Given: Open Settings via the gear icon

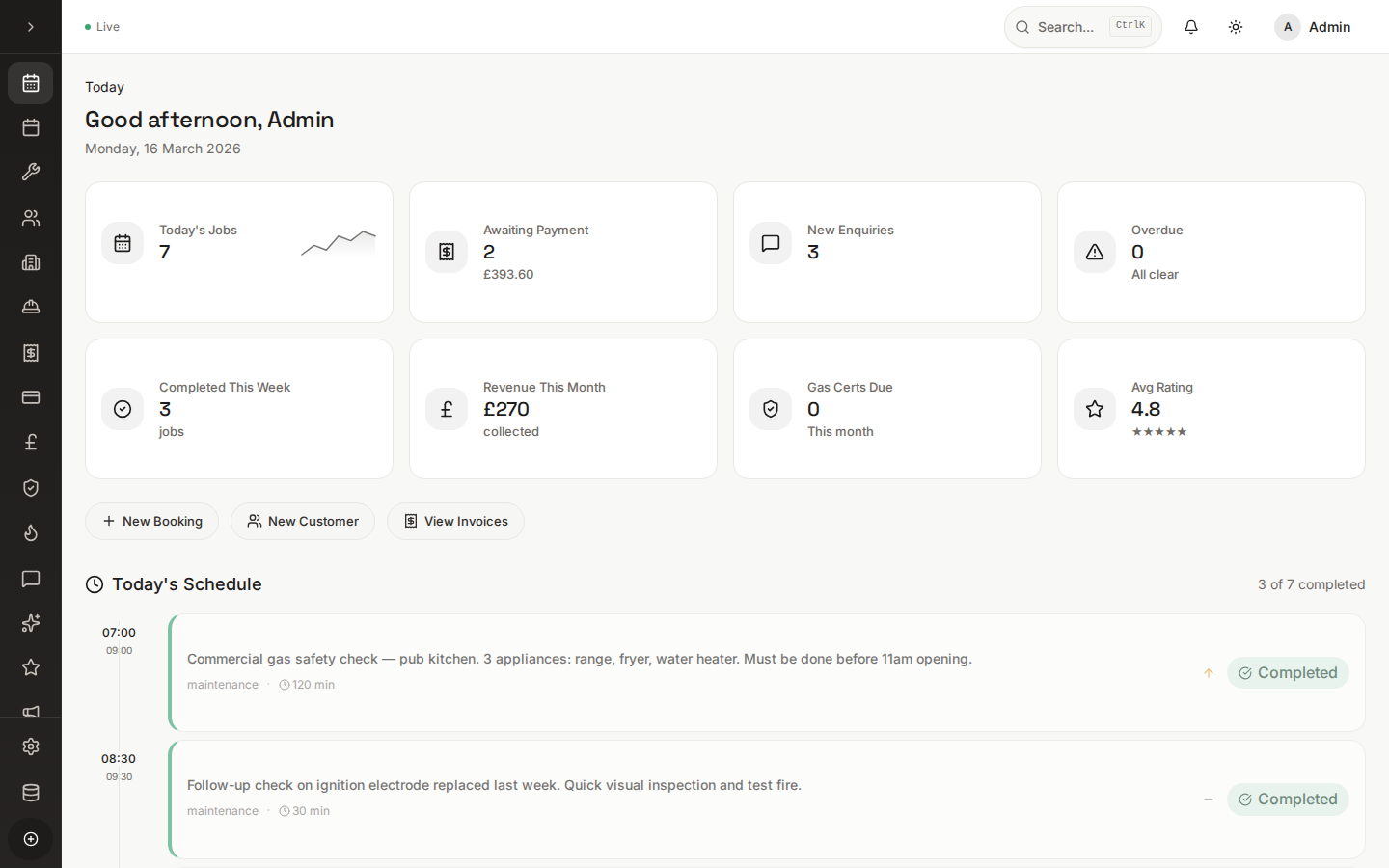Looking at the screenshot, I should pos(30,746).
